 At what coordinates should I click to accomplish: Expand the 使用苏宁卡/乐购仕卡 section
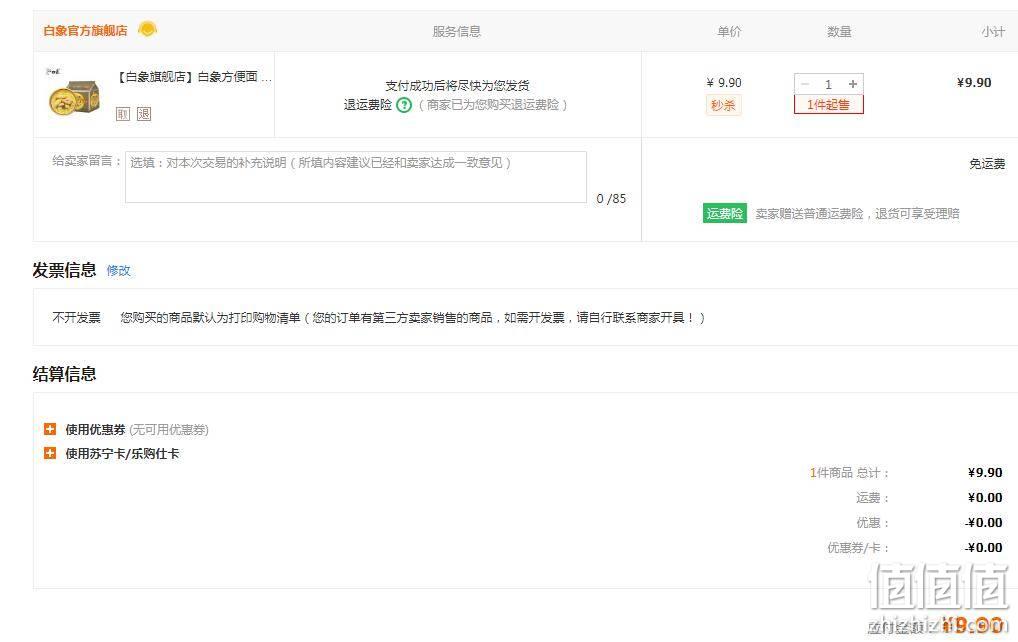click(x=49, y=453)
